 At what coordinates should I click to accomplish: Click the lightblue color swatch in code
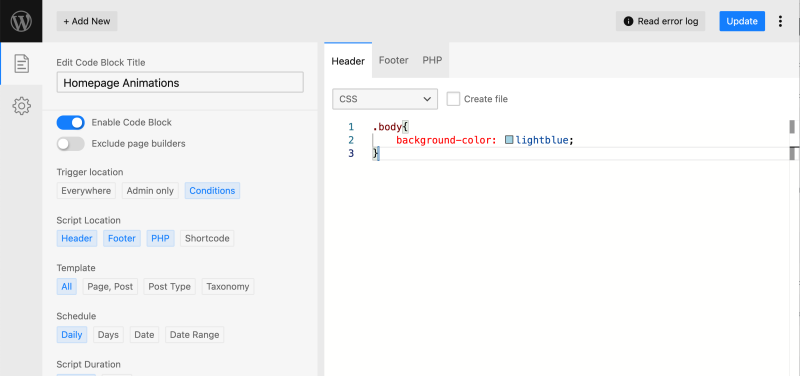(509, 139)
